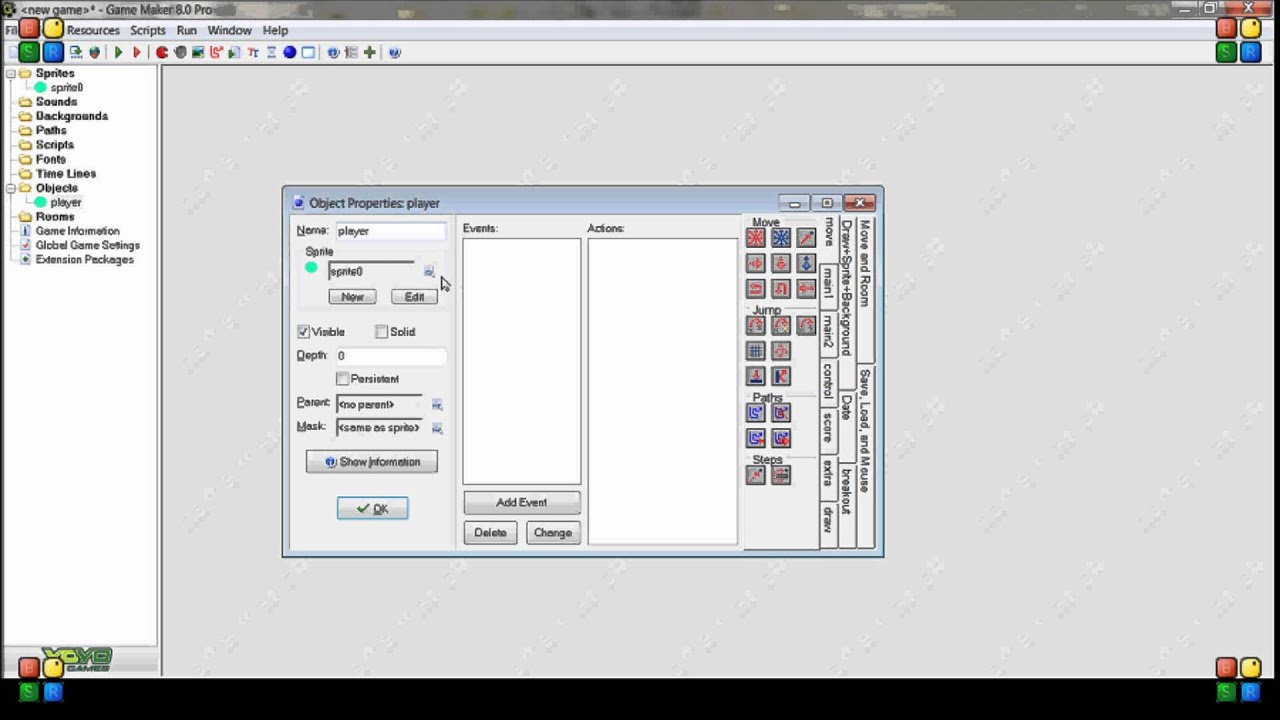Open the Help menu
Screen dimensions: 1280x720
(x=275, y=30)
